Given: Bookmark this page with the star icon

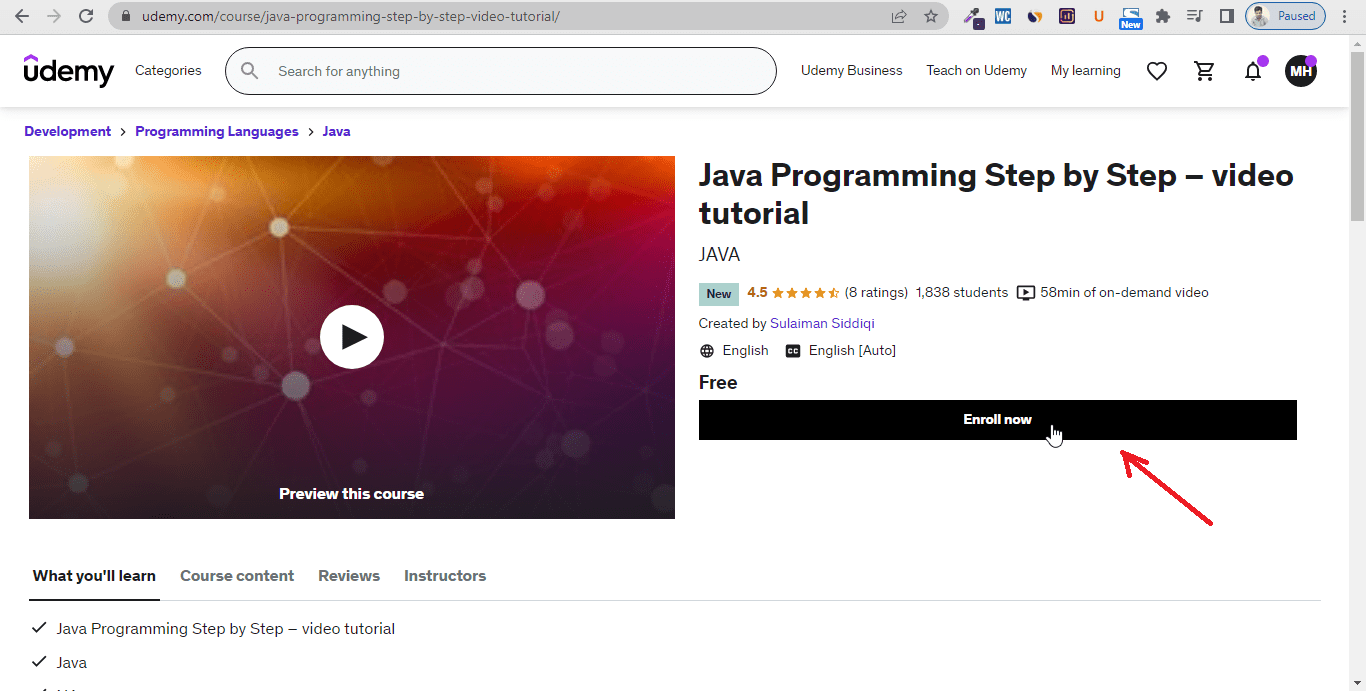Looking at the screenshot, I should (931, 16).
